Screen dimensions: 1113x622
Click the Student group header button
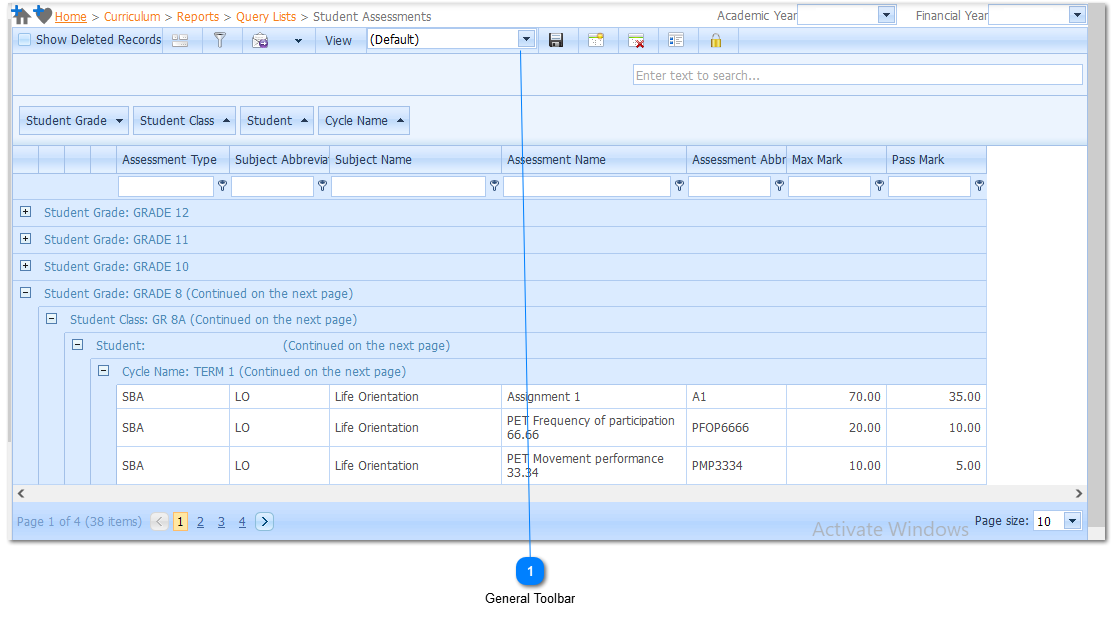277,121
